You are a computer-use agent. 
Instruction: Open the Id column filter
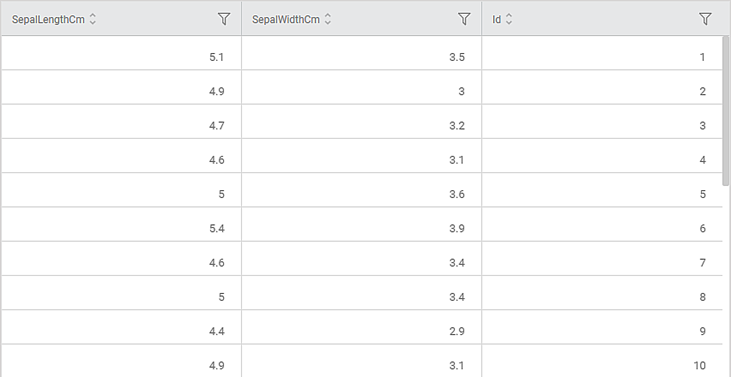705,19
